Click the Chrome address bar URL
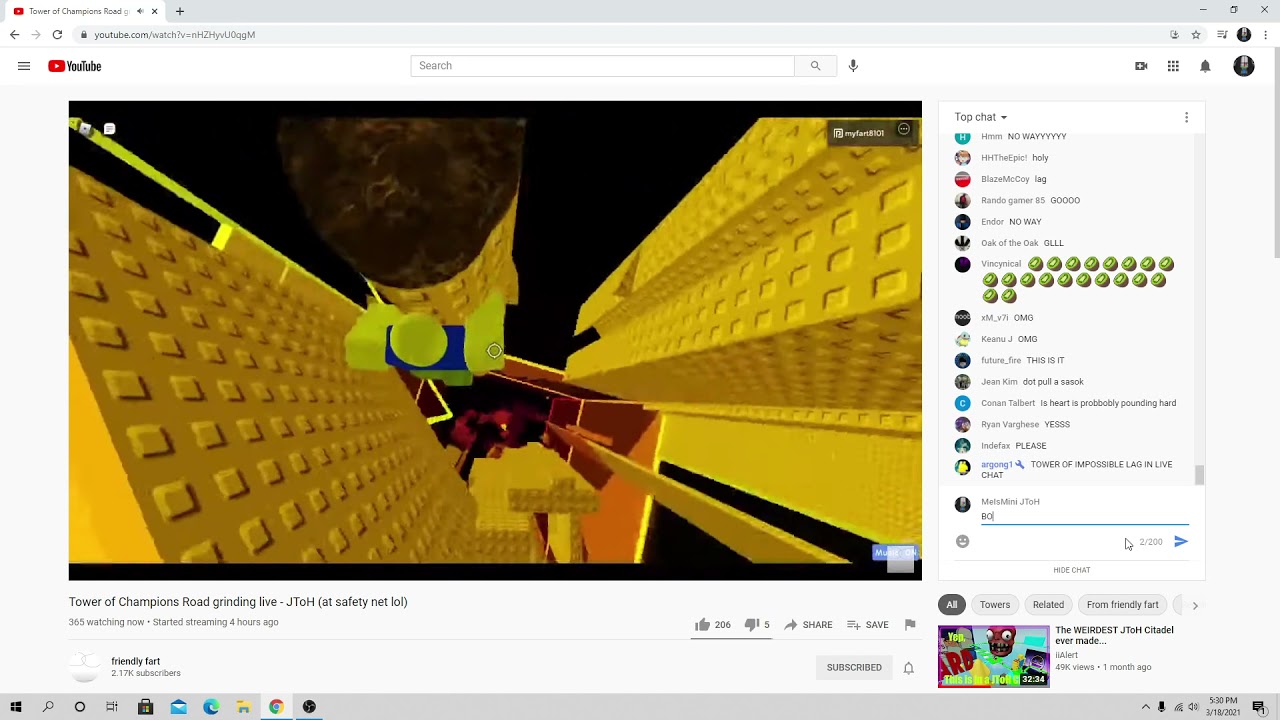This screenshot has width=1280, height=720. [174, 34]
